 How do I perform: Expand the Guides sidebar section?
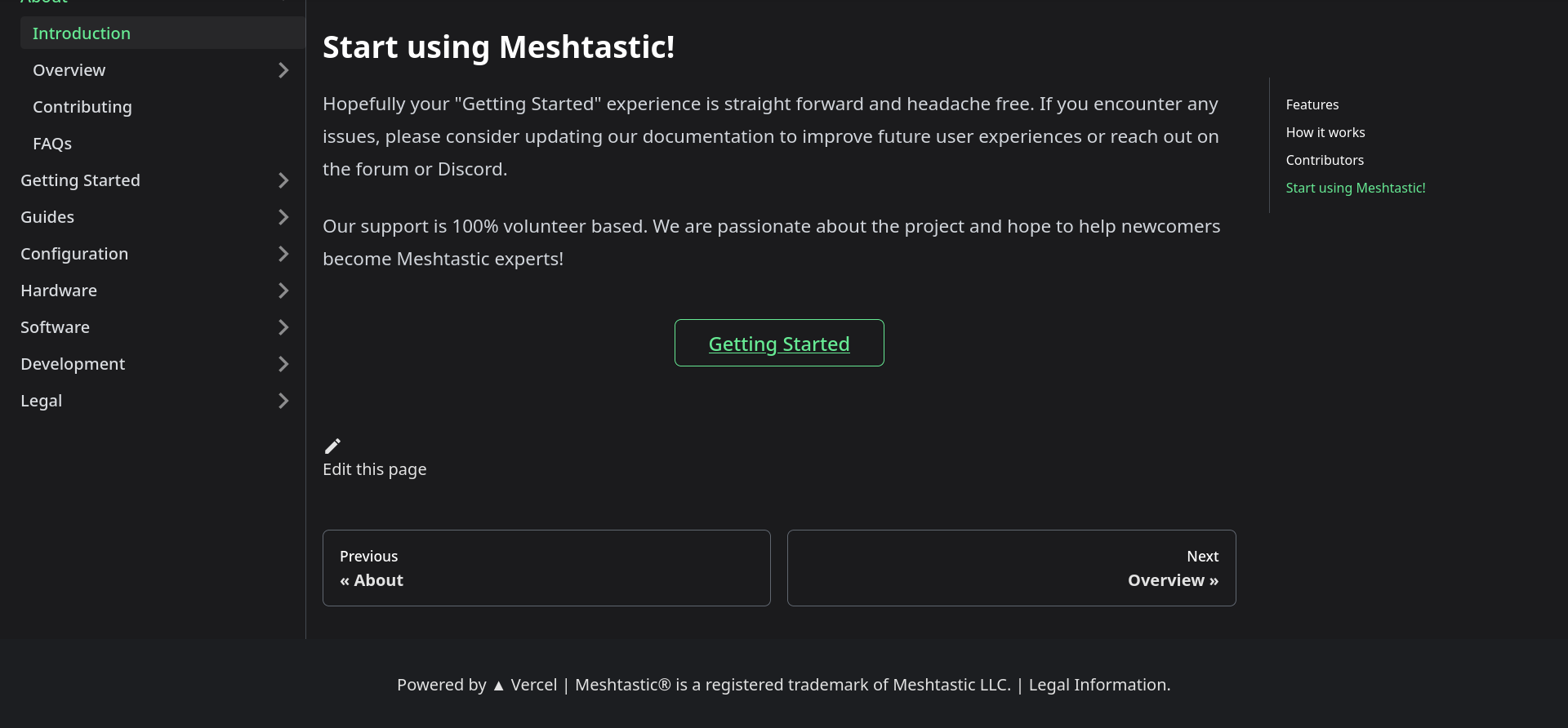point(283,217)
